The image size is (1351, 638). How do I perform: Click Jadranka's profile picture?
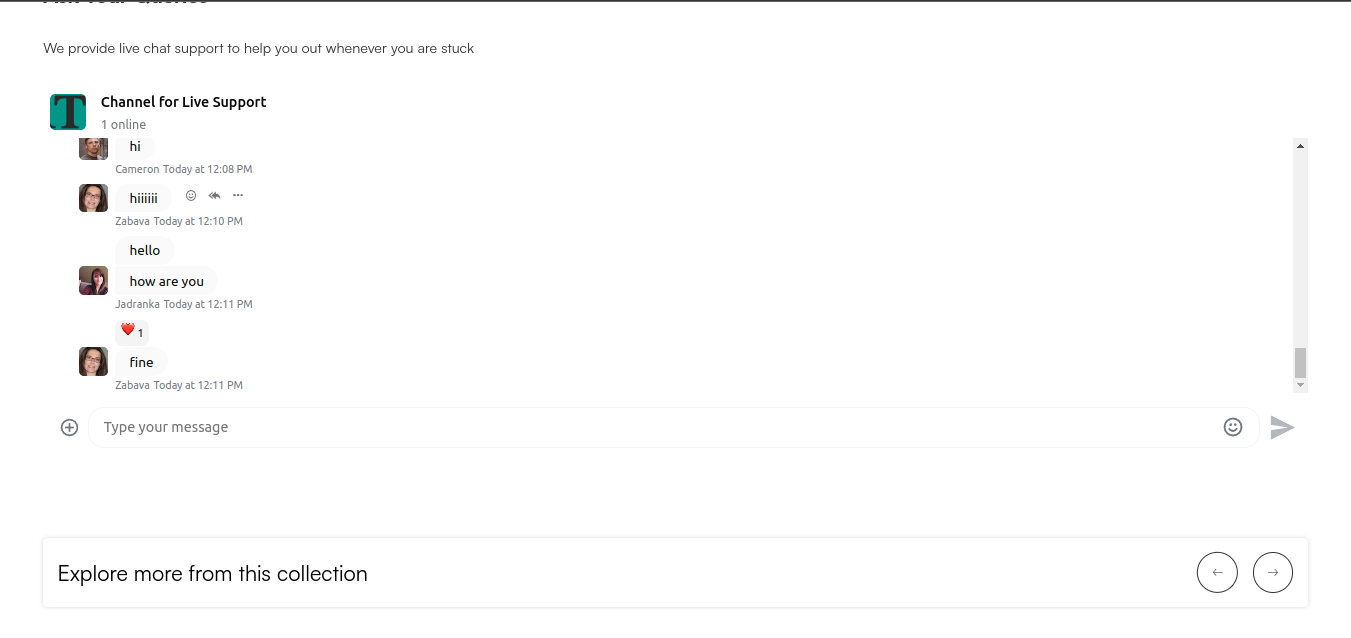point(93,281)
